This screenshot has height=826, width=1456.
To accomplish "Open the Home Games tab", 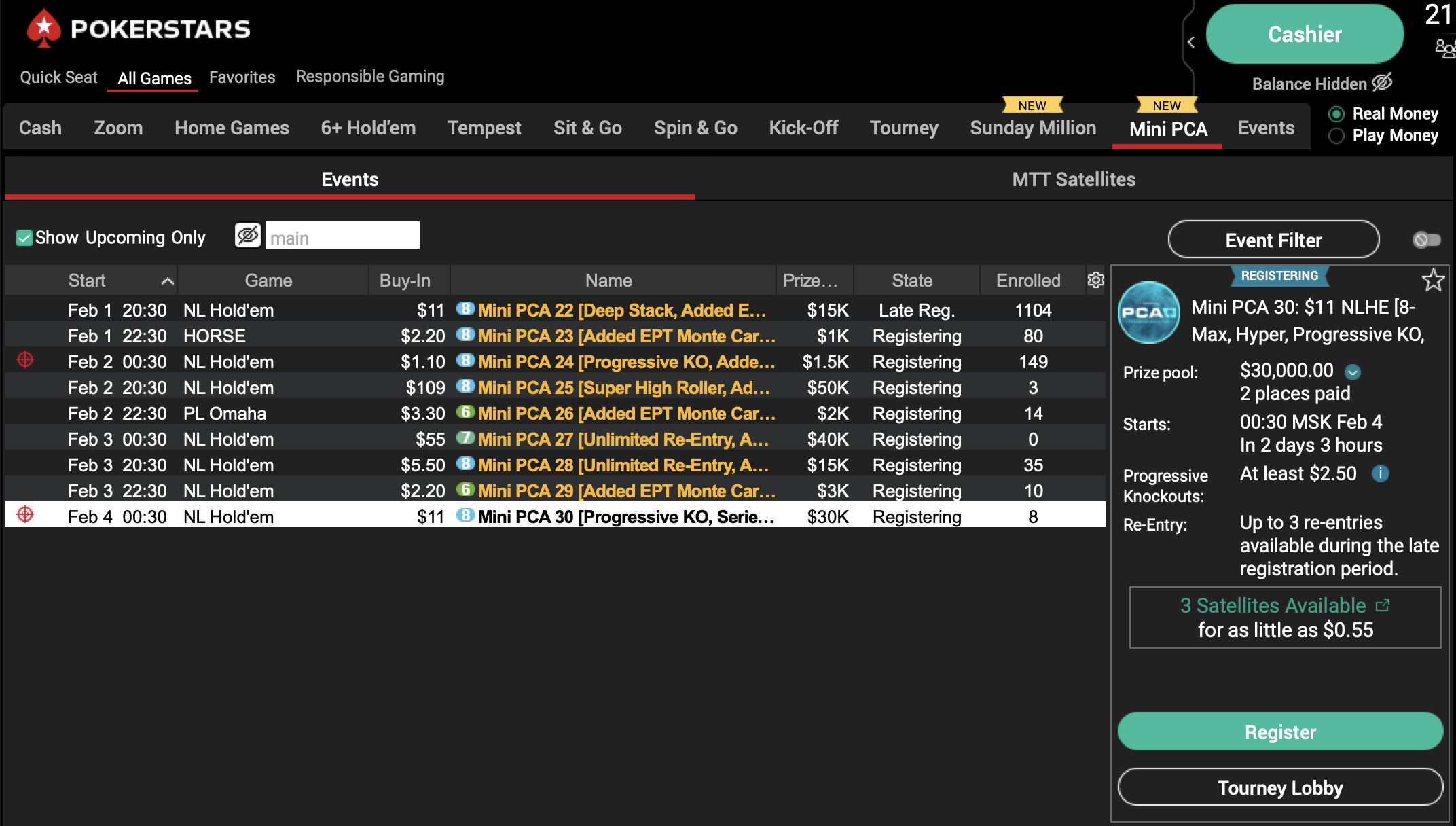I will tap(232, 128).
